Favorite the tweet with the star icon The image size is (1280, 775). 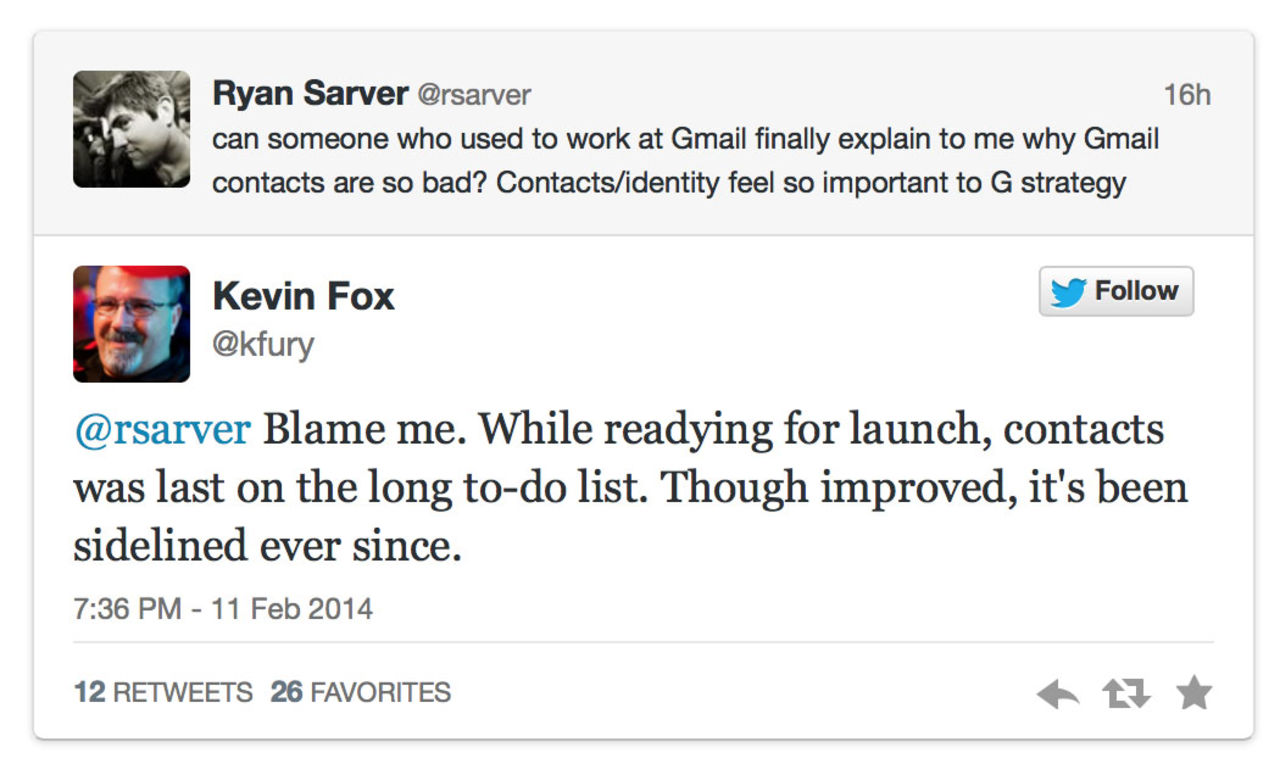click(1194, 692)
